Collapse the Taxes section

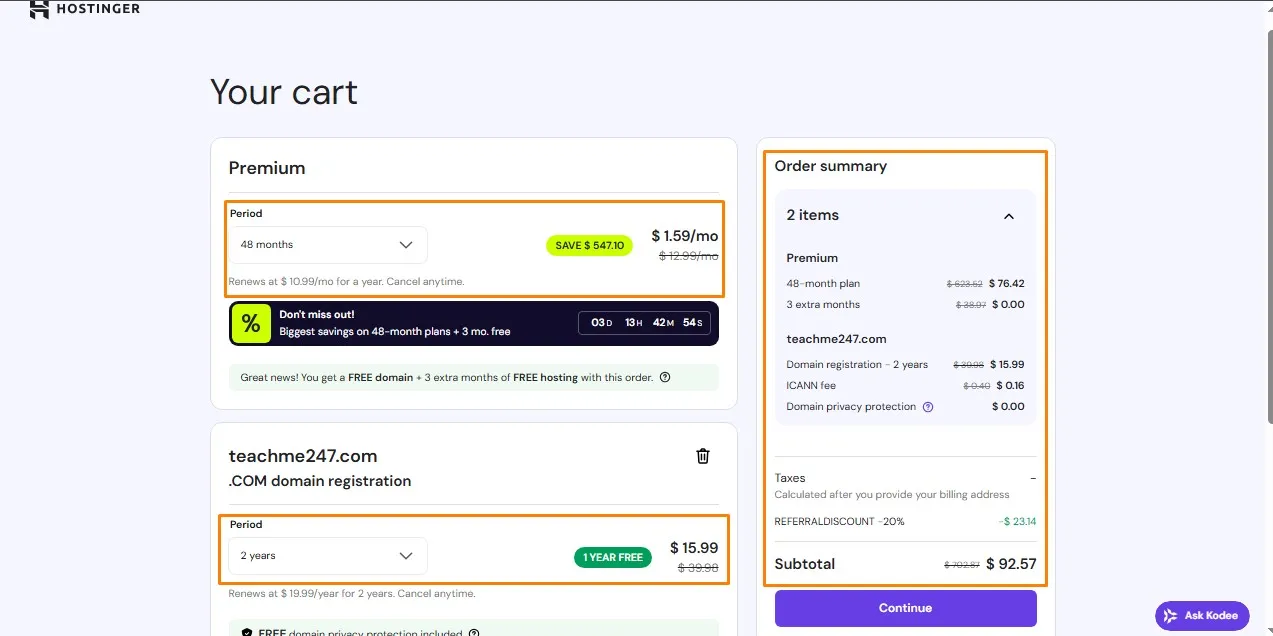(x=1034, y=477)
